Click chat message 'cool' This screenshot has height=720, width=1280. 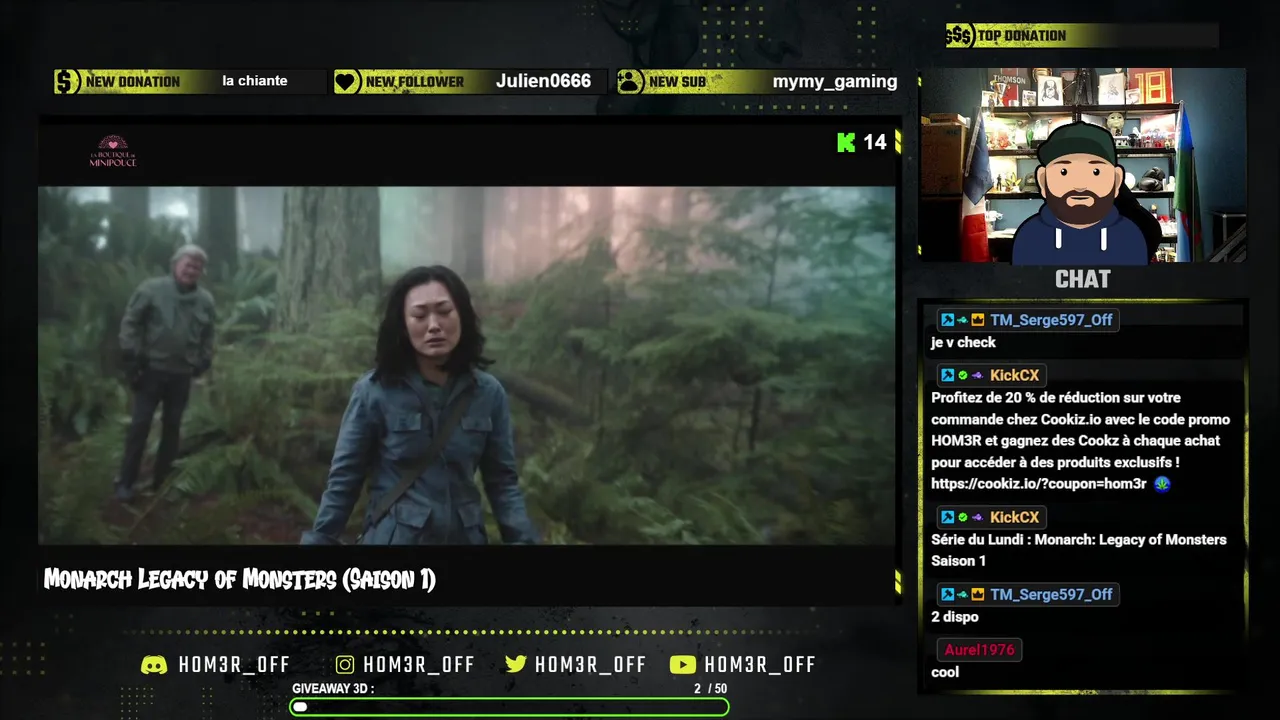click(945, 672)
